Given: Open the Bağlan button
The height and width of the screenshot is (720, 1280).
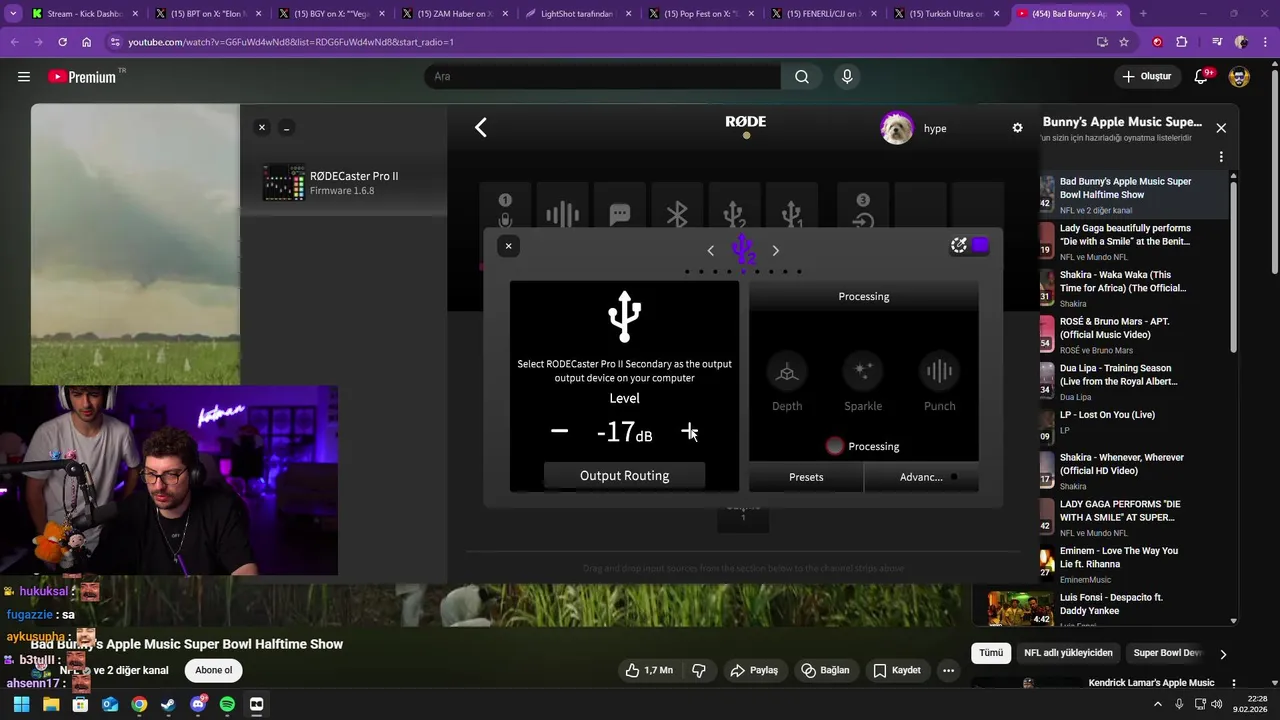Looking at the screenshot, I should (x=825, y=670).
